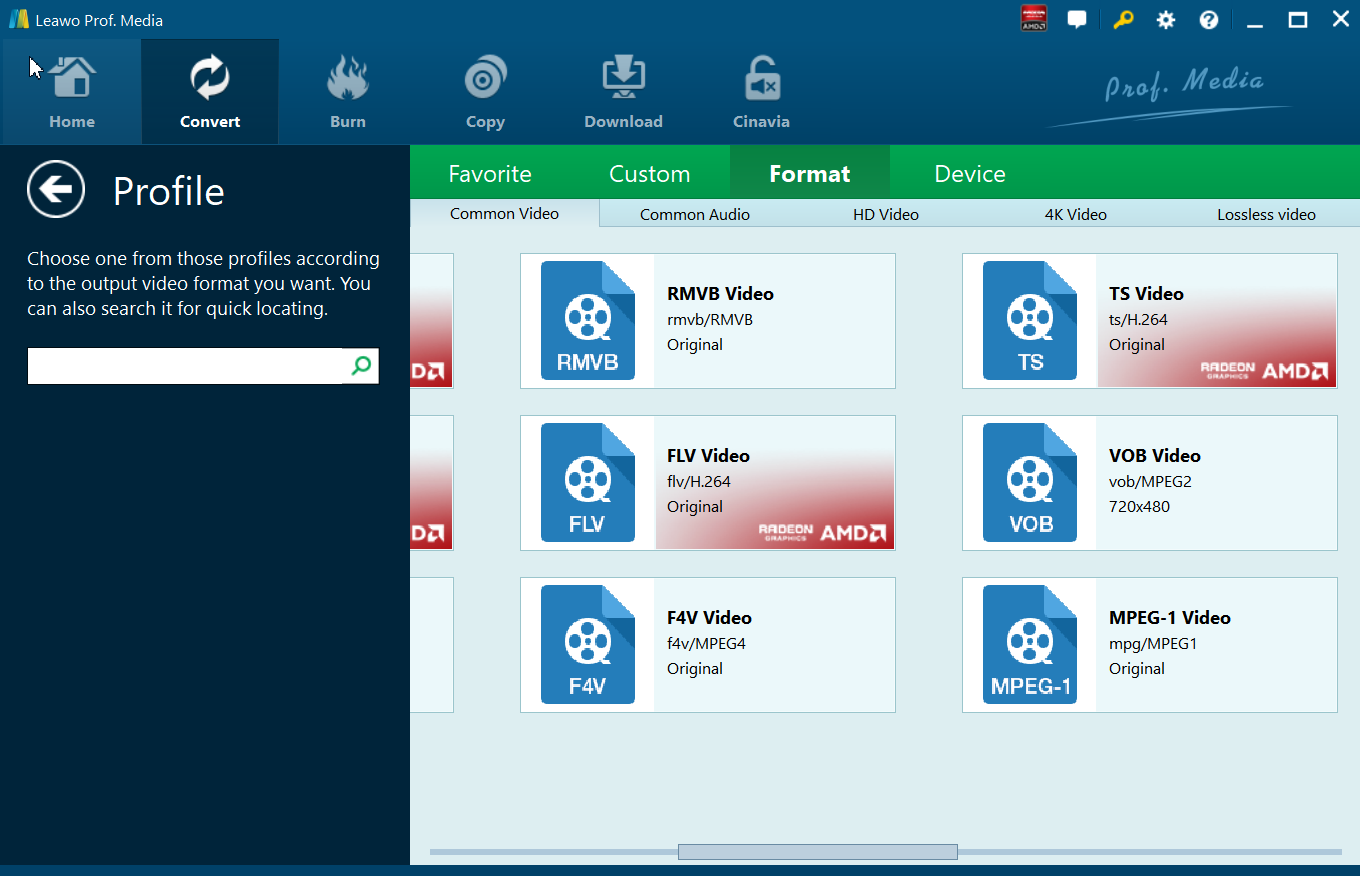This screenshot has height=876, width=1360.
Task: Choose the VOB Video profile
Action: [x=1149, y=483]
